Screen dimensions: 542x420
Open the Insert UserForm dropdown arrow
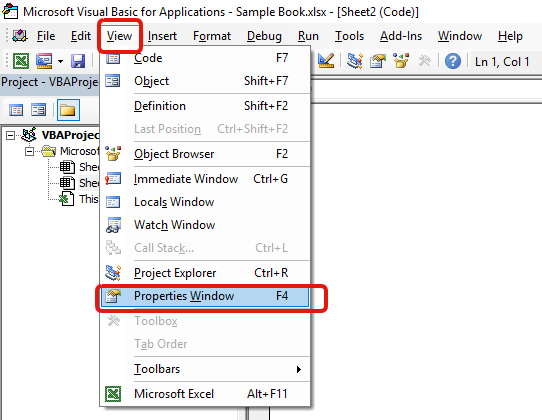tap(60, 62)
